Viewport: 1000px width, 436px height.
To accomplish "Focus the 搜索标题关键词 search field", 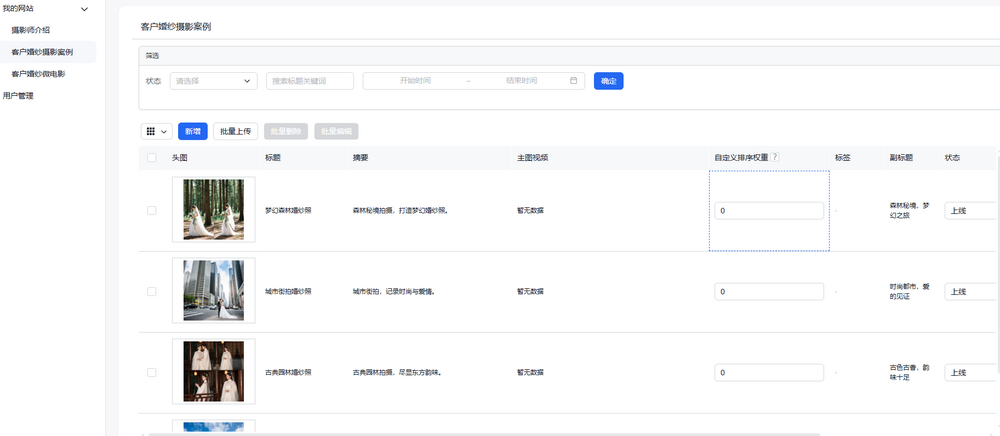I will (310, 81).
